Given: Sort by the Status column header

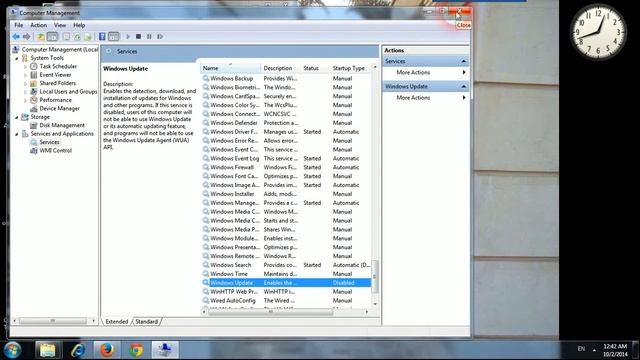Looking at the screenshot, I should pyautogui.click(x=315, y=68).
